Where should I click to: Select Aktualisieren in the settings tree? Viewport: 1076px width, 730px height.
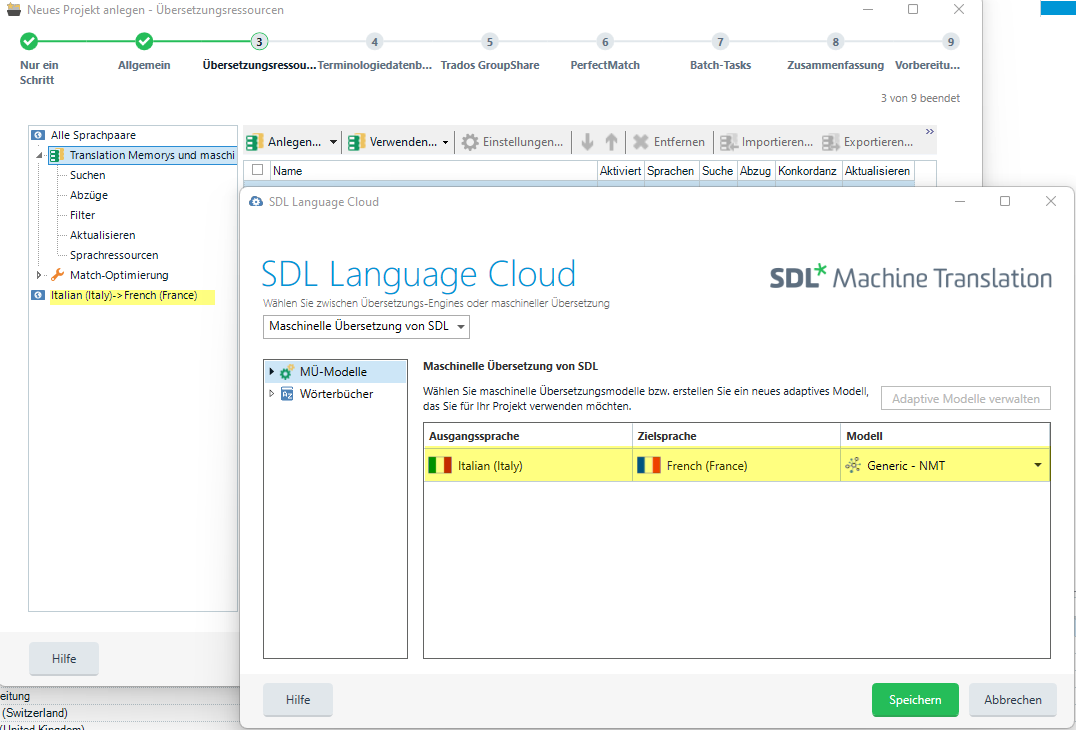103,235
